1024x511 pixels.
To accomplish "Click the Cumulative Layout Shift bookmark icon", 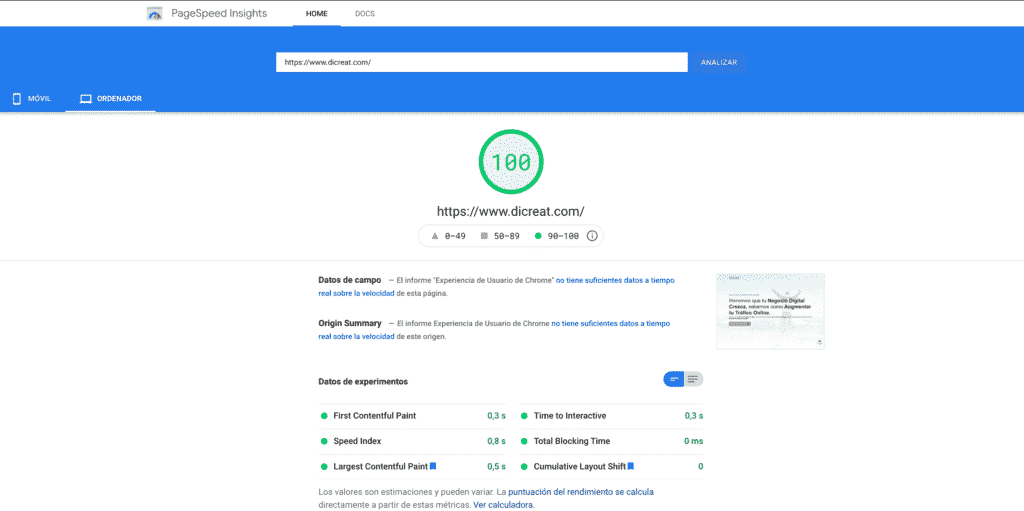I will click(631, 466).
